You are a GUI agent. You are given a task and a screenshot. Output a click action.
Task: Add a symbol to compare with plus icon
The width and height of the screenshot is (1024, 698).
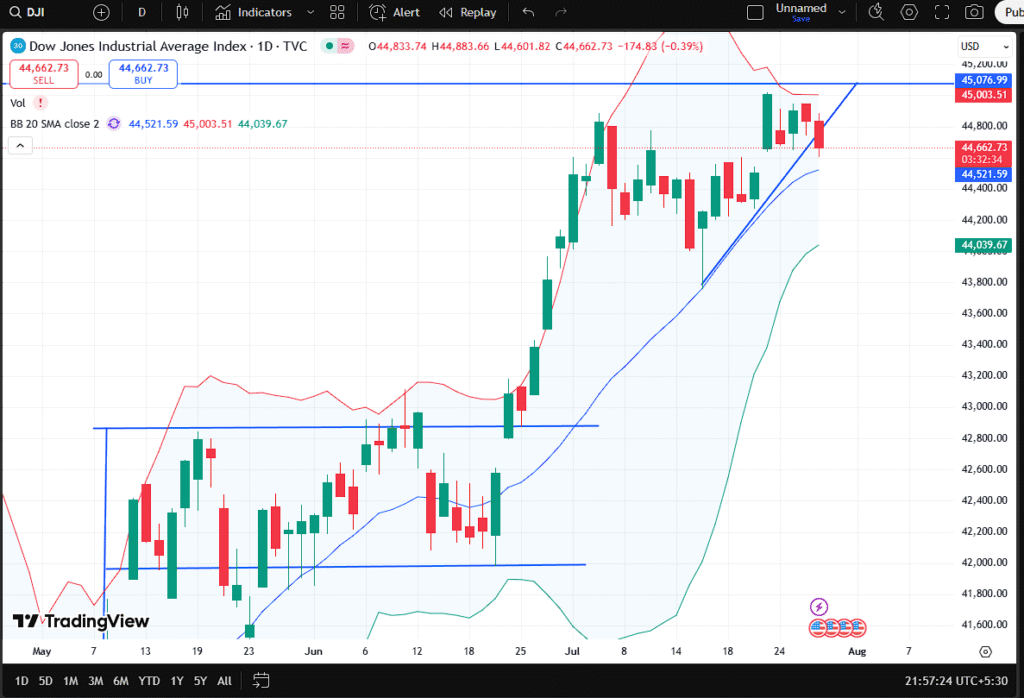(x=101, y=12)
